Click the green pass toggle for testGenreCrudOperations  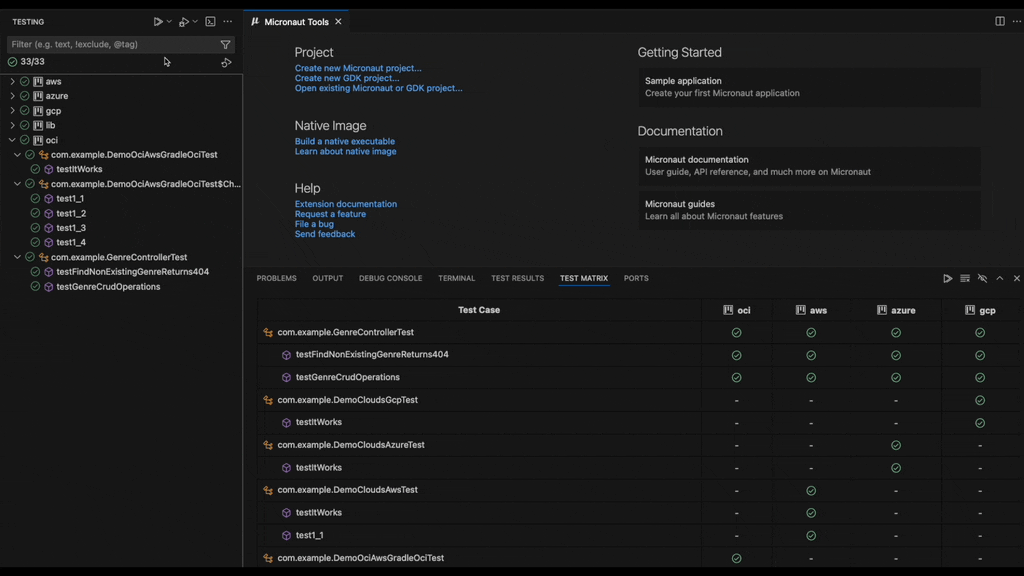737,377
